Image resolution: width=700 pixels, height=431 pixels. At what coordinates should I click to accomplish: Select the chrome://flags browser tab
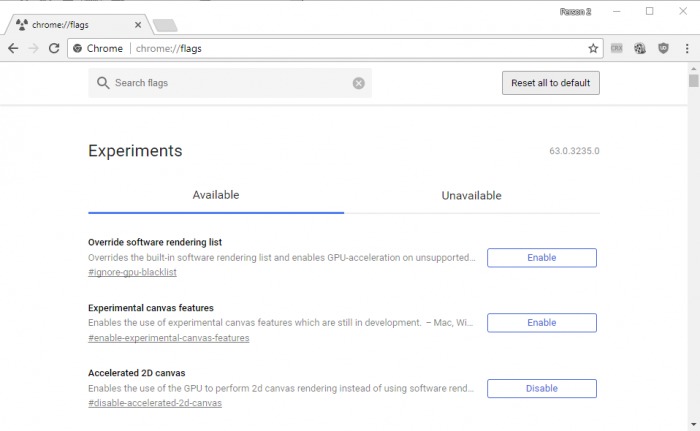pos(78,25)
